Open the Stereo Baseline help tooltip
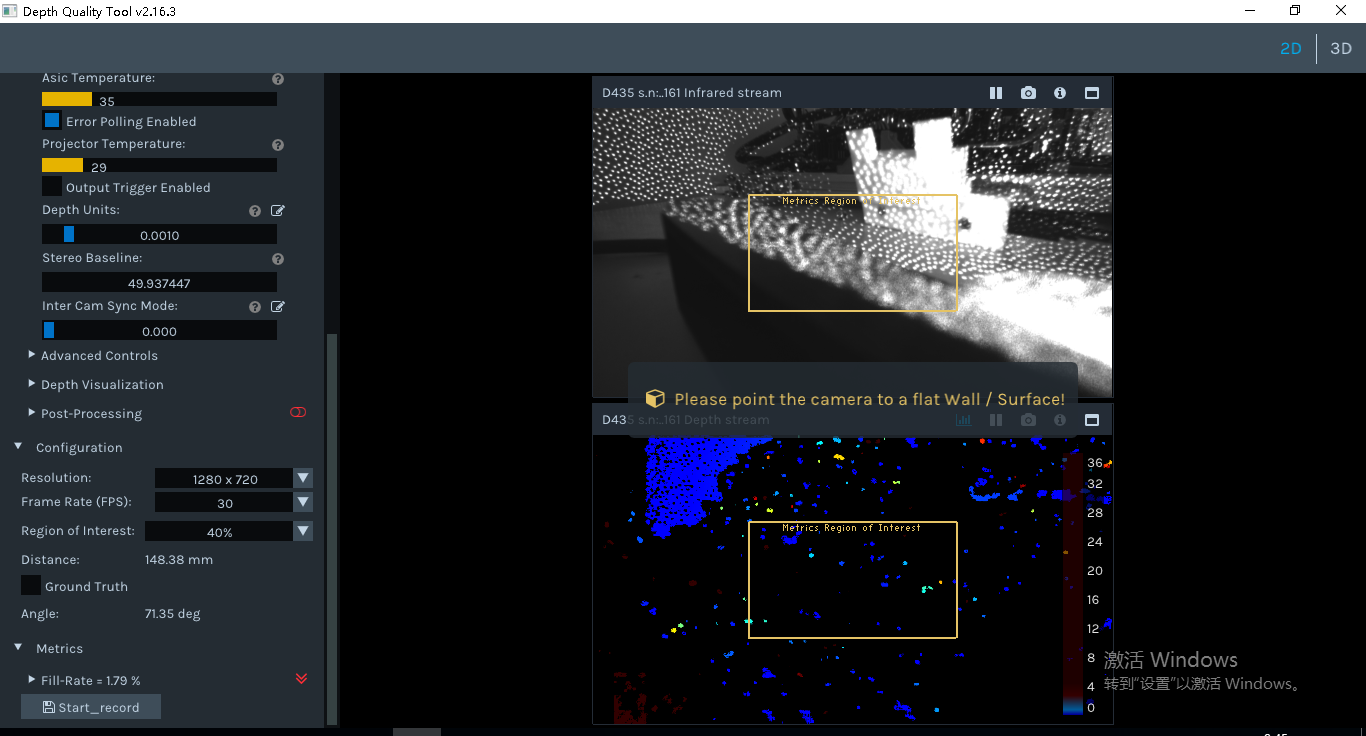 click(x=277, y=258)
